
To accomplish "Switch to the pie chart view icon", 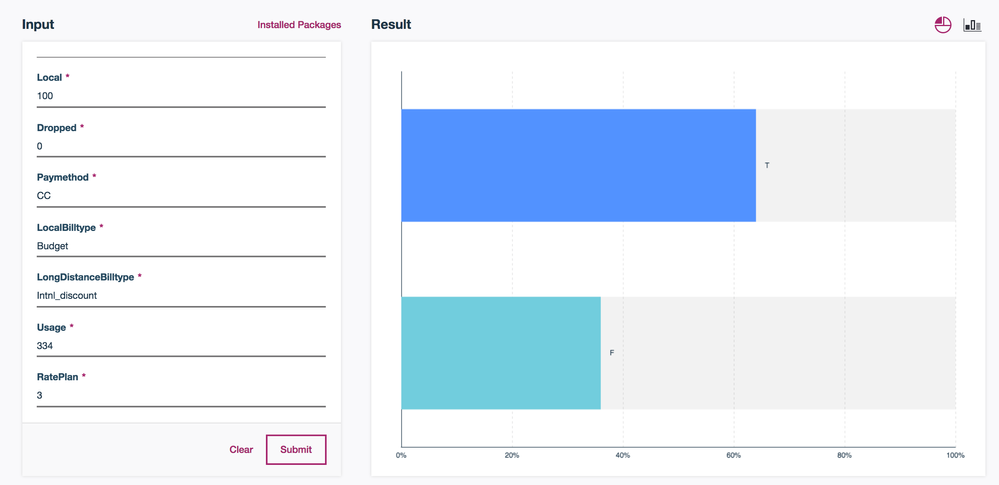I will click(942, 25).
